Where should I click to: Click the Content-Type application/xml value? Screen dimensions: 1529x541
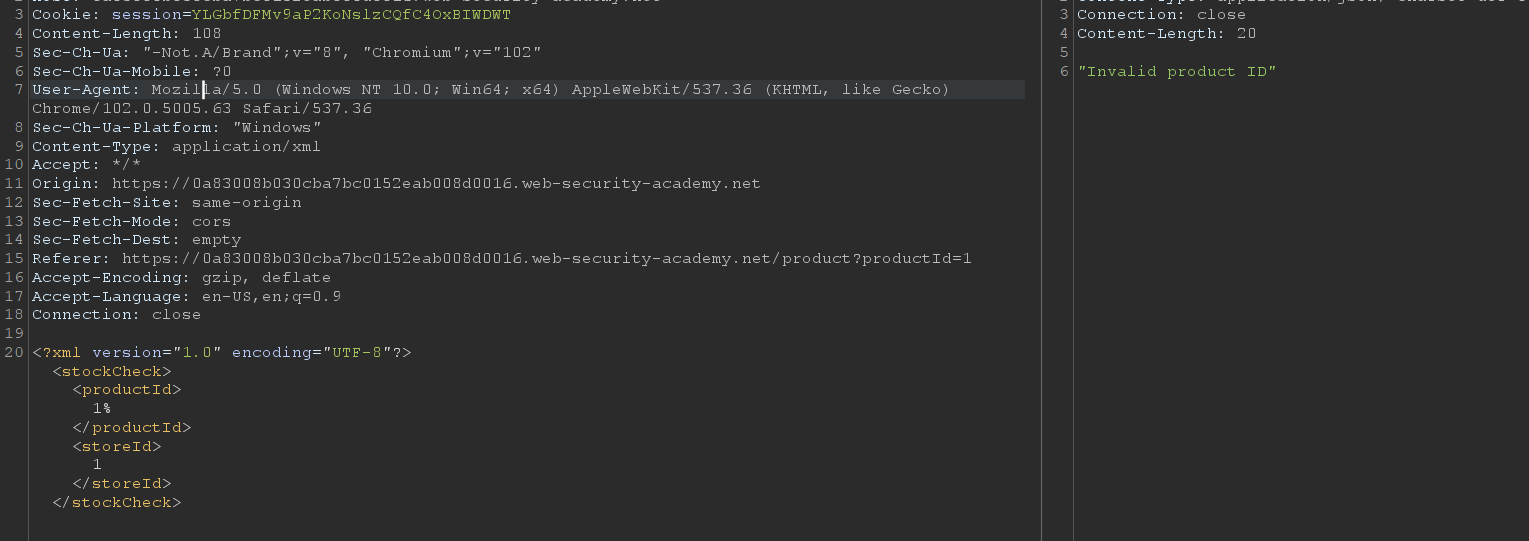click(x=246, y=146)
